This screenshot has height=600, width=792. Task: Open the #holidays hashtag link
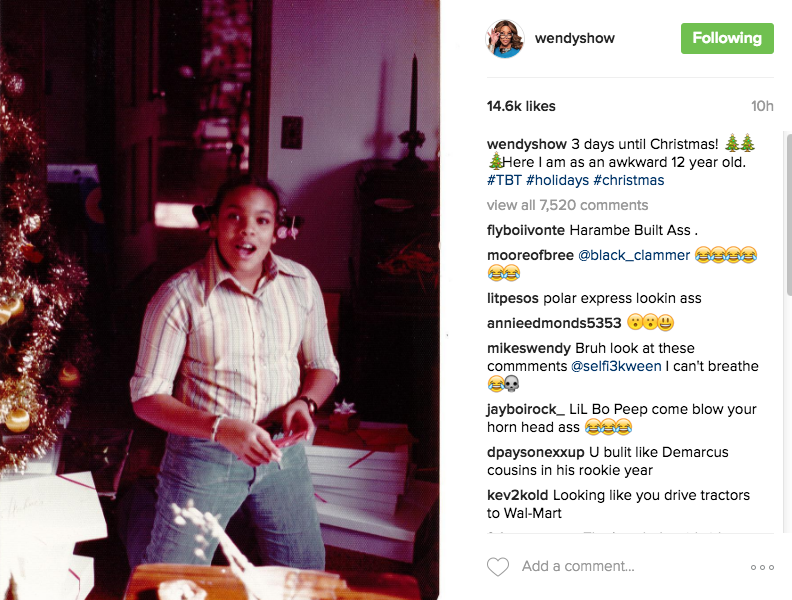coord(557,180)
